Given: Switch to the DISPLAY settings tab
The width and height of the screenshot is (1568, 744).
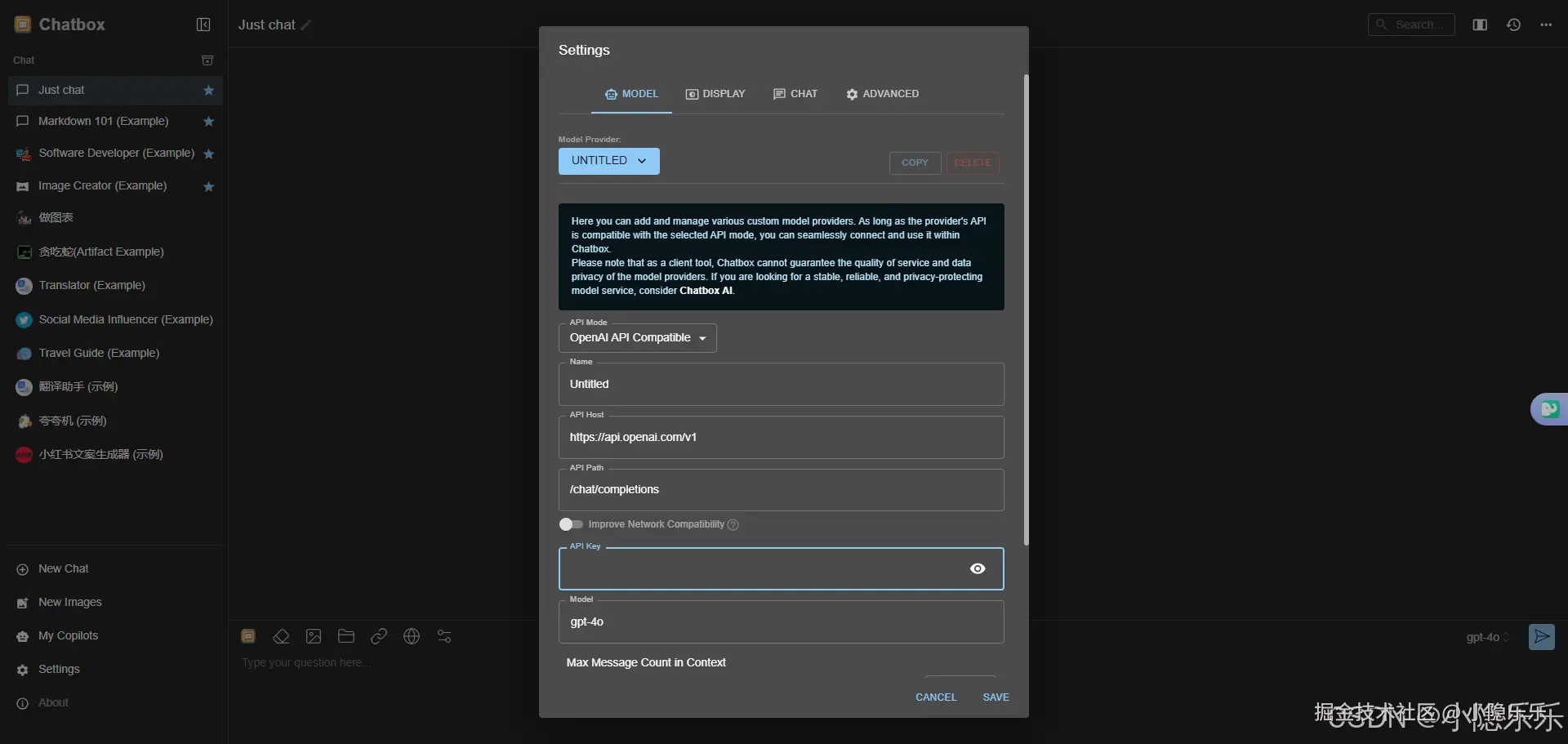Looking at the screenshot, I should pos(715,94).
